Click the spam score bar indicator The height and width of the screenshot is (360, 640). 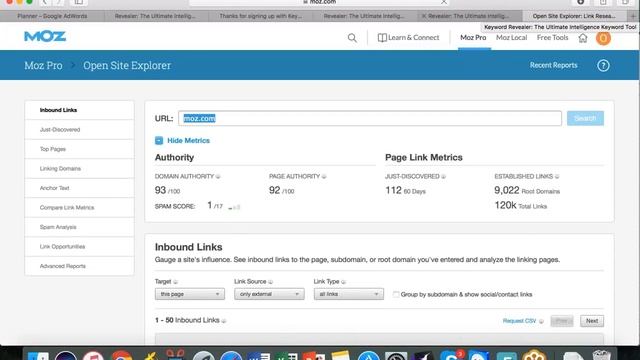pyautogui.click(x=234, y=207)
